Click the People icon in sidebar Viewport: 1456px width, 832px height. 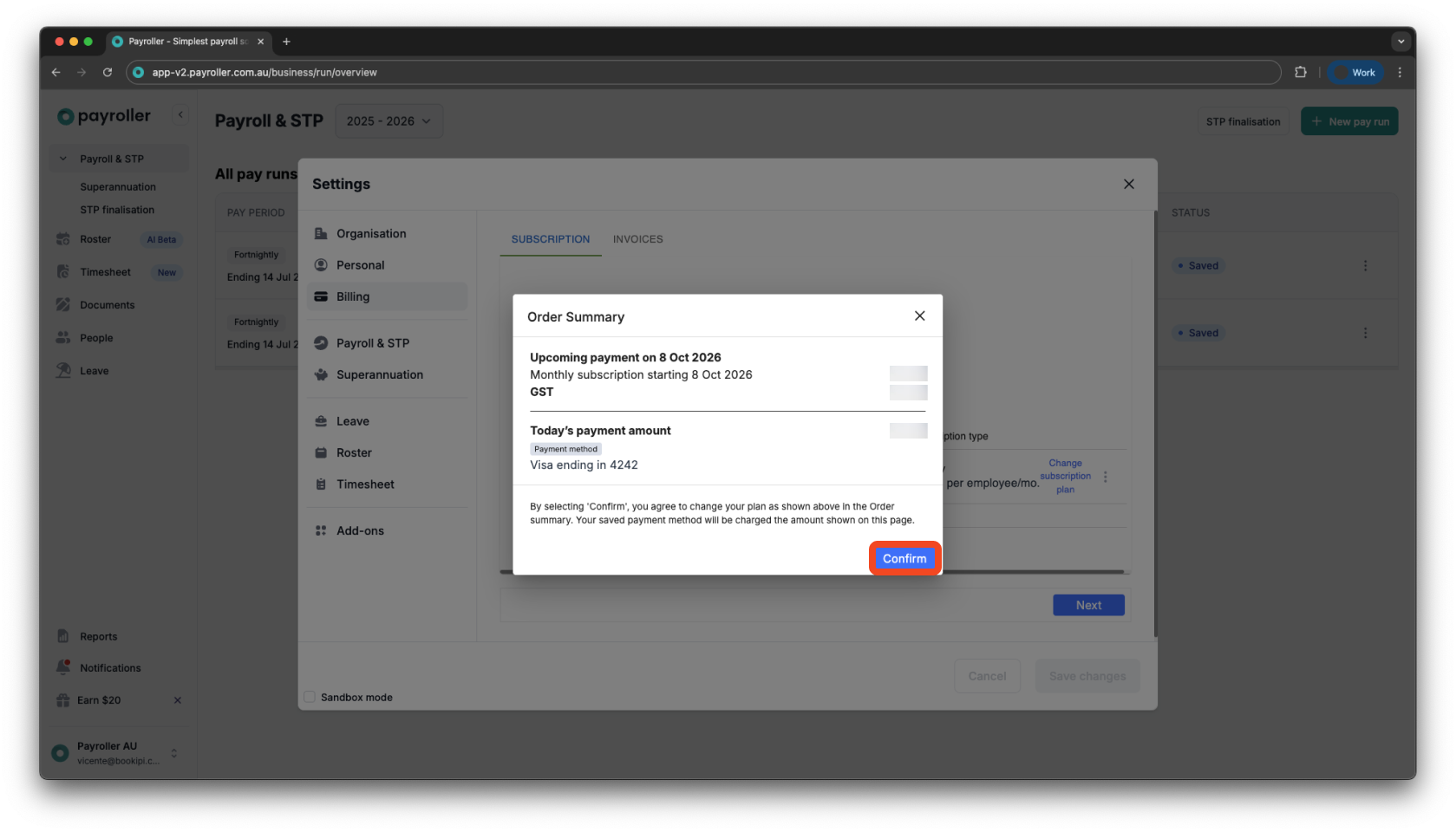pyautogui.click(x=63, y=337)
